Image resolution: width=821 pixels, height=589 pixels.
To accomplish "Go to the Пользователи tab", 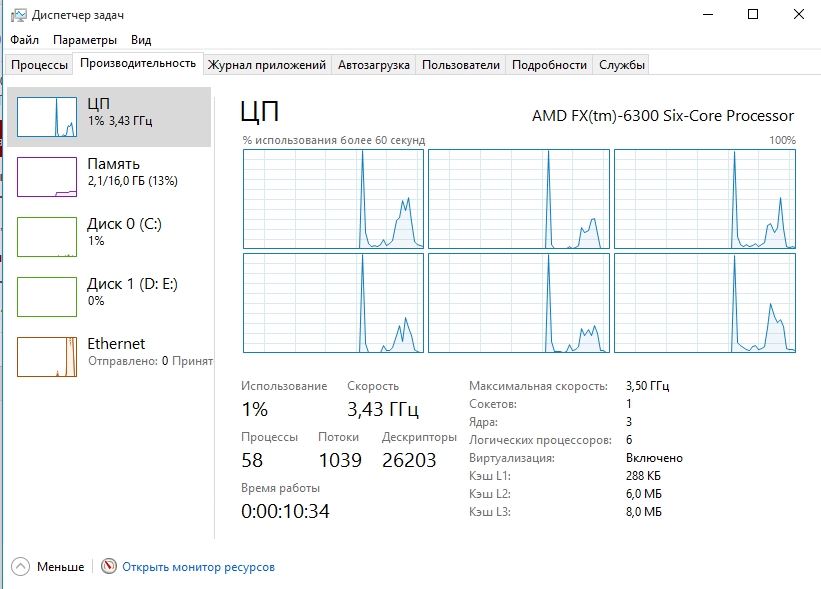I will pyautogui.click(x=460, y=65).
